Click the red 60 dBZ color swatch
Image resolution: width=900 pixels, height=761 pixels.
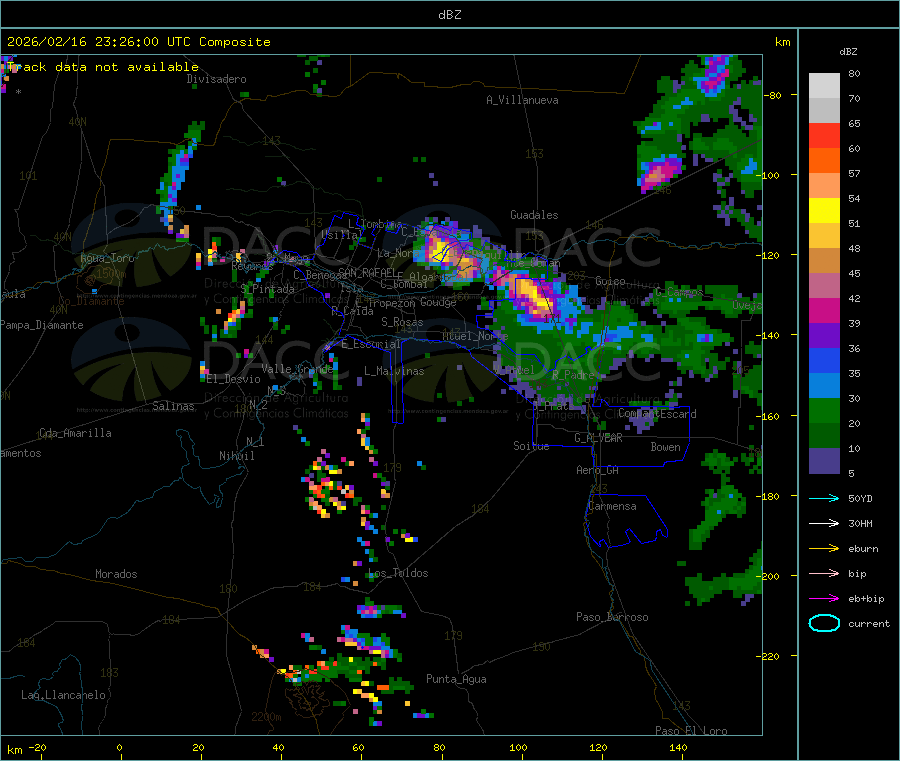click(824, 135)
